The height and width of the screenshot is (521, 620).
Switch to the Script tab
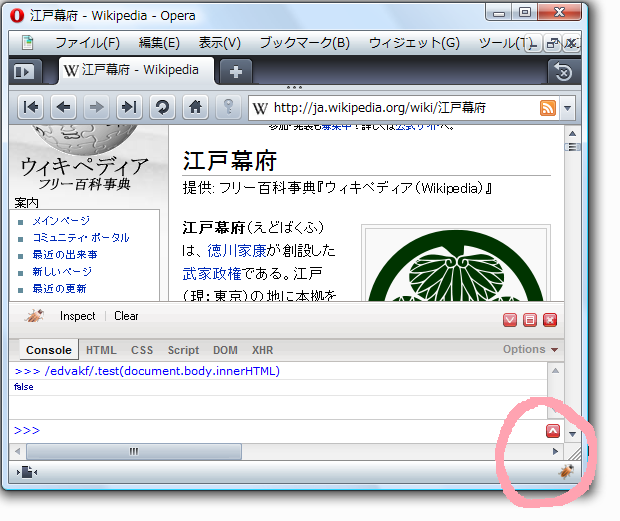[183, 350]
